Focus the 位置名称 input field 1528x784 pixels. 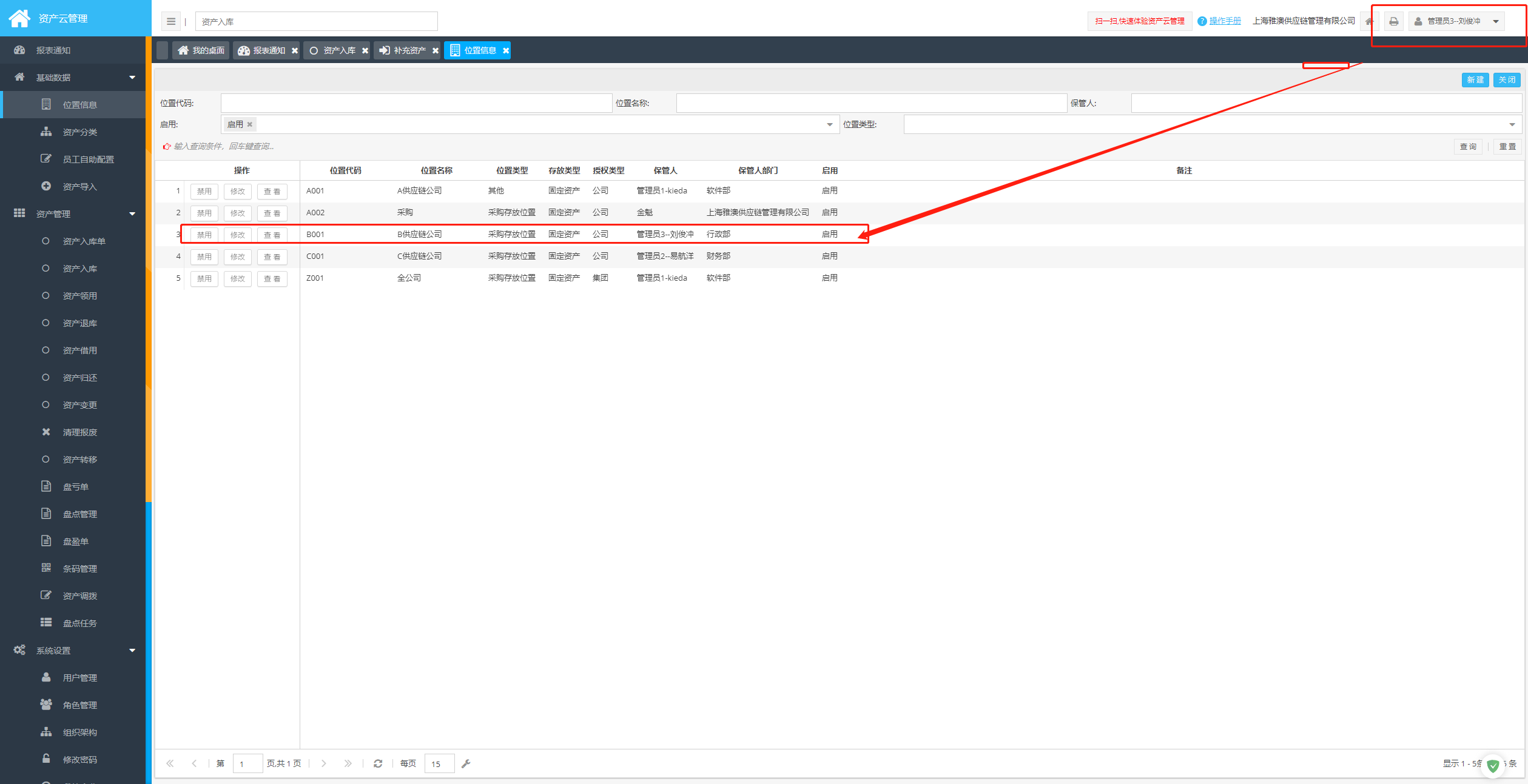tap(872, 103)
